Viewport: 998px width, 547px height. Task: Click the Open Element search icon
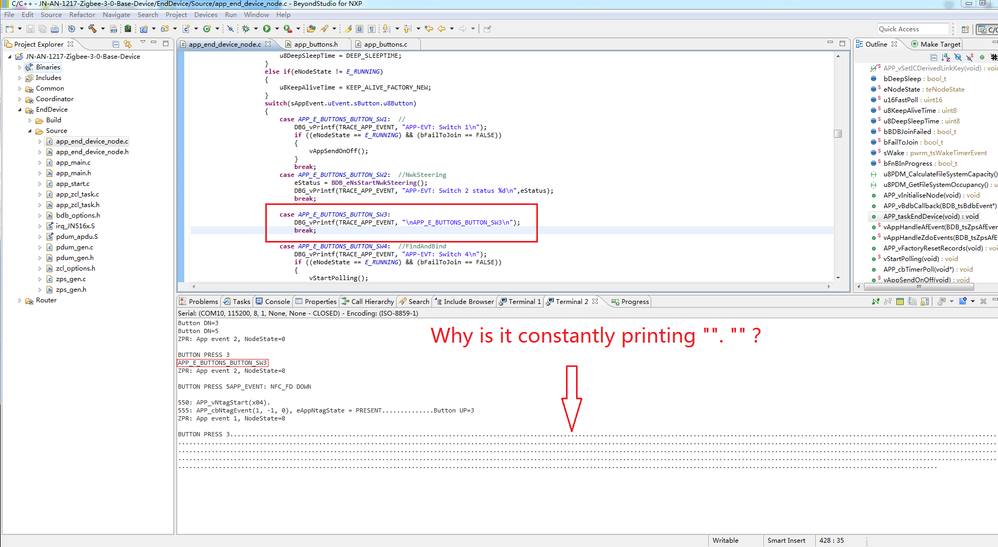pyautogui.click(x=324, y=29)
